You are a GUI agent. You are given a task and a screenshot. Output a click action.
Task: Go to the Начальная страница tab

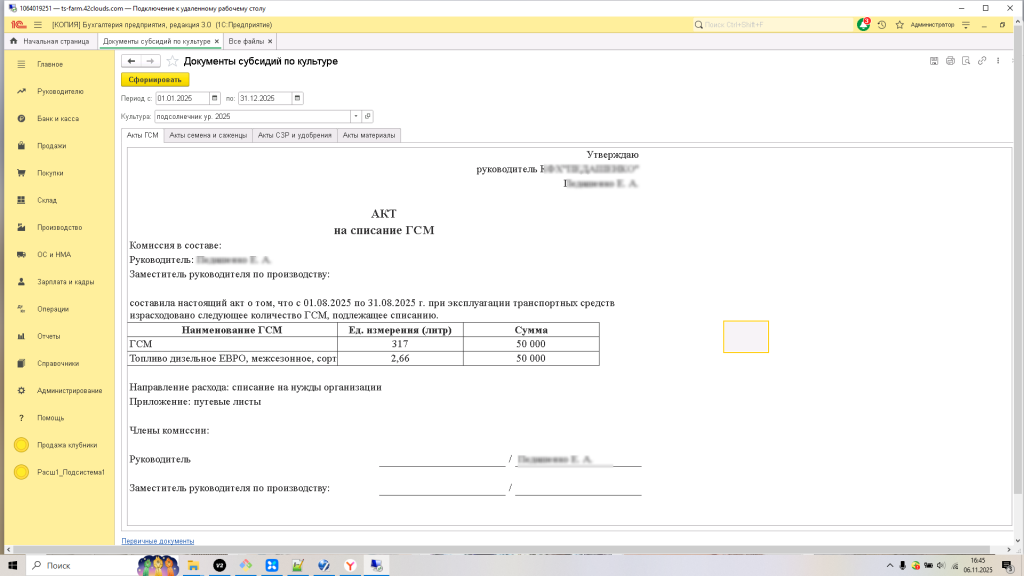(x=50, y=41)
